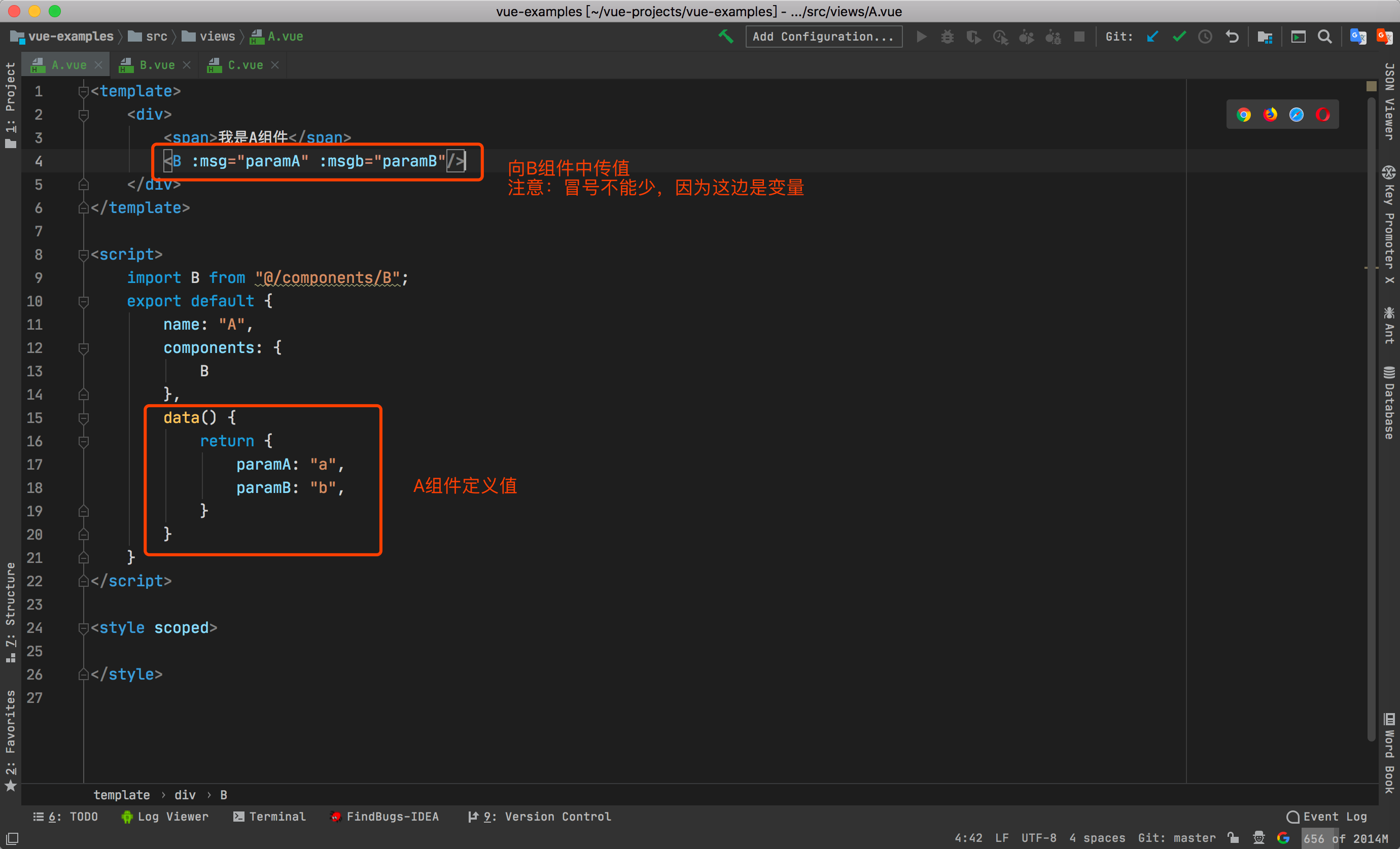Open in Chrome browser icon
1400x849 pixels.
(1244, 115)
